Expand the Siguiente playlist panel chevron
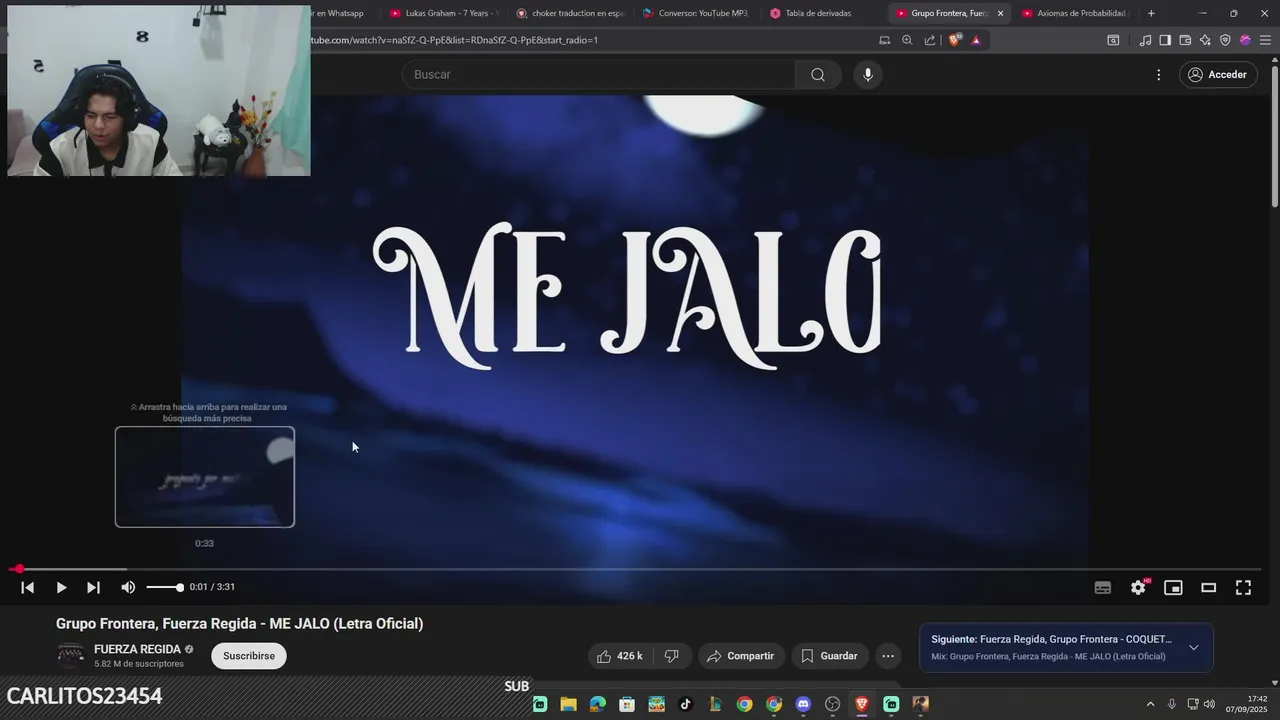The height and width of the screenshot is (720, 1280). click(x=1193, y=648)
